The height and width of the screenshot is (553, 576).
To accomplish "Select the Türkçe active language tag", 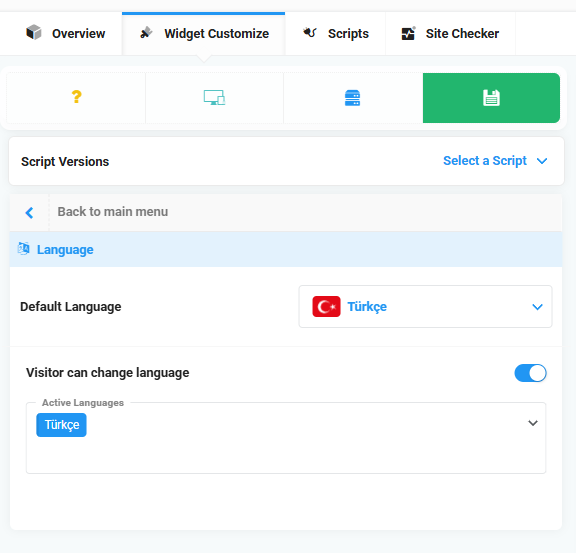I will [x=61, y=425].
